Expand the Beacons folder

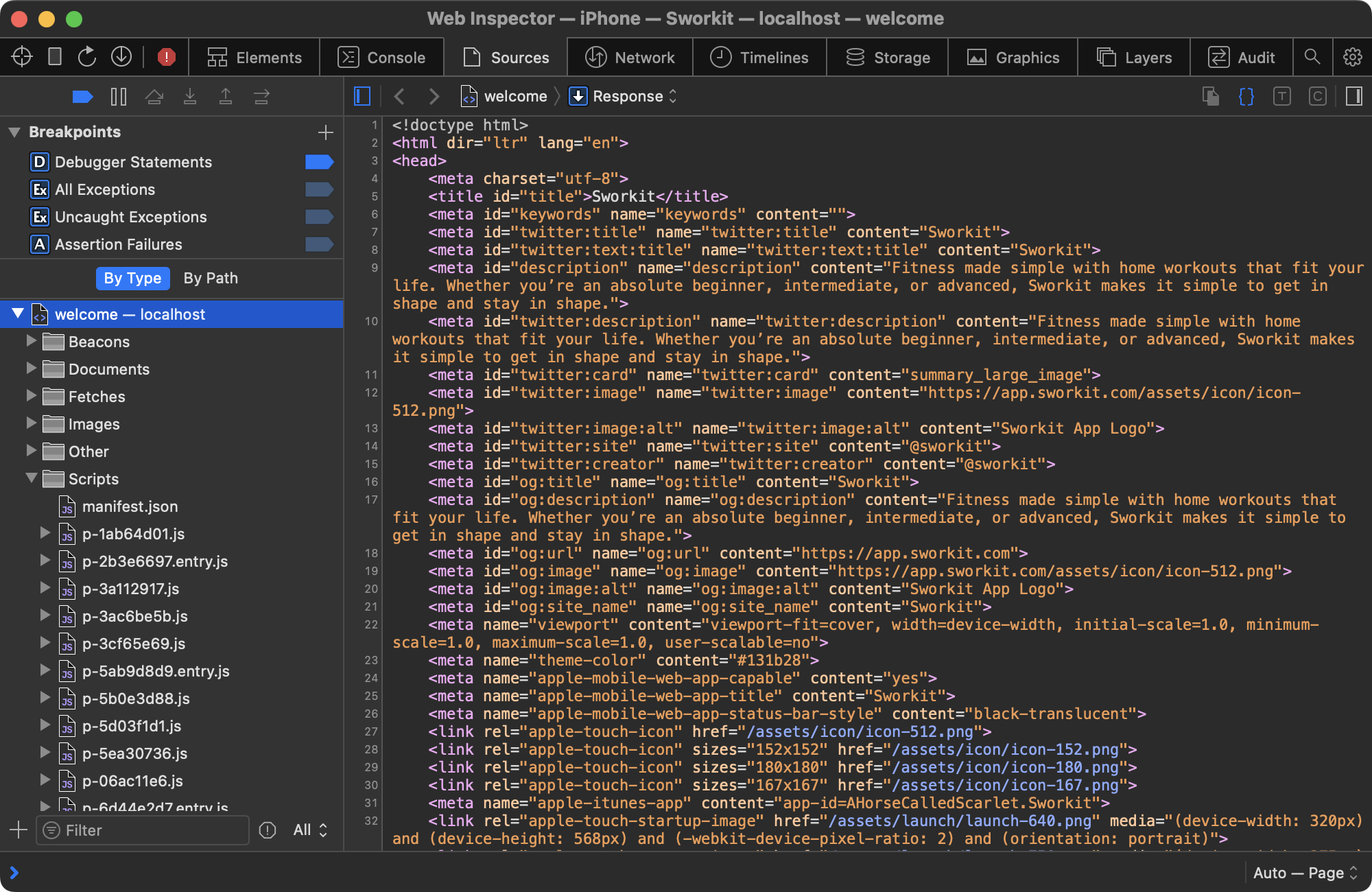click(x=31, y=341)
